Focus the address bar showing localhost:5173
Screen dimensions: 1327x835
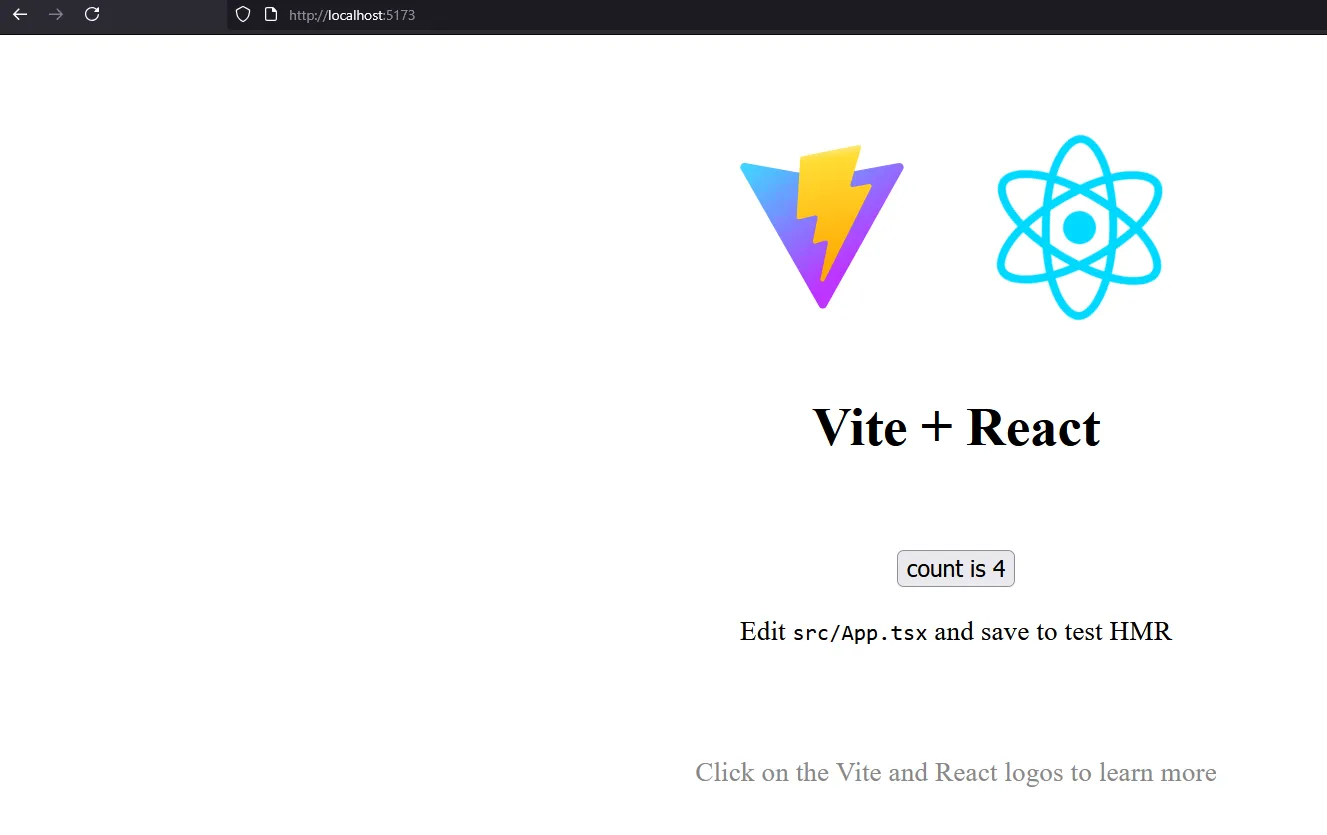tap(600, 15)
